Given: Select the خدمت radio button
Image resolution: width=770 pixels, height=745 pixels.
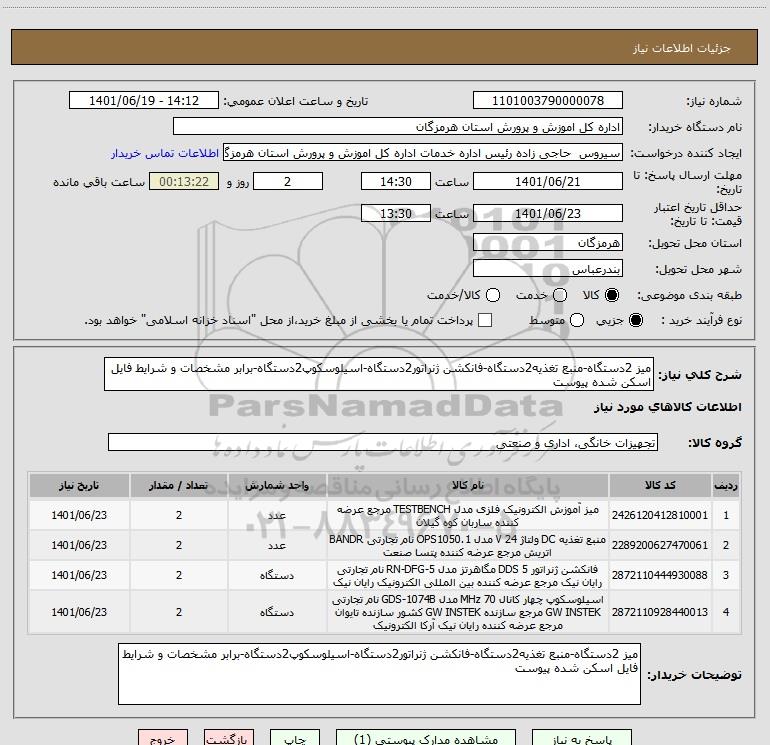Looking at the screenshot, I should [560, 295].
